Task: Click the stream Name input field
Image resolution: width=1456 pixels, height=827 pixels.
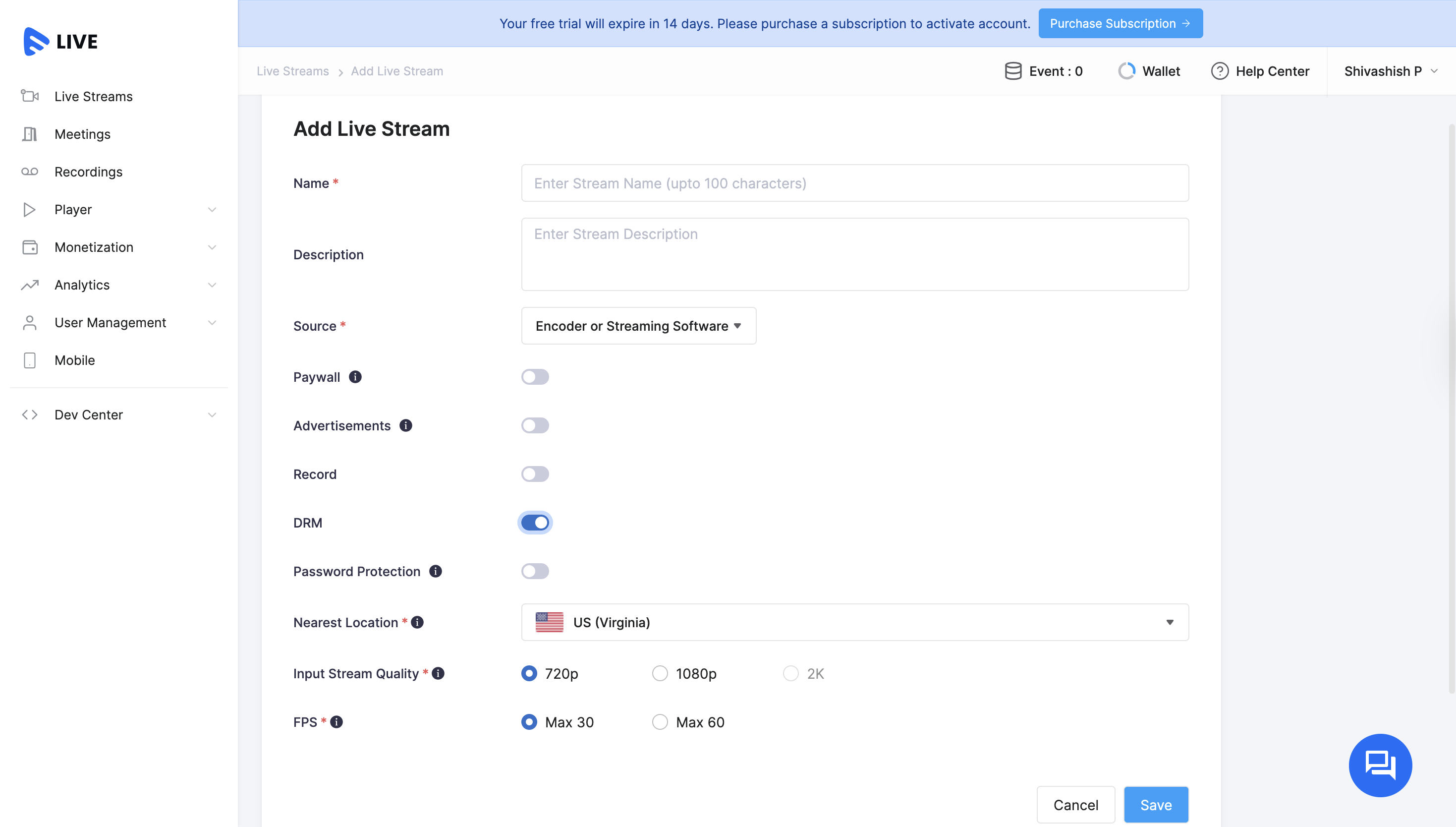Action: (855, 183)
